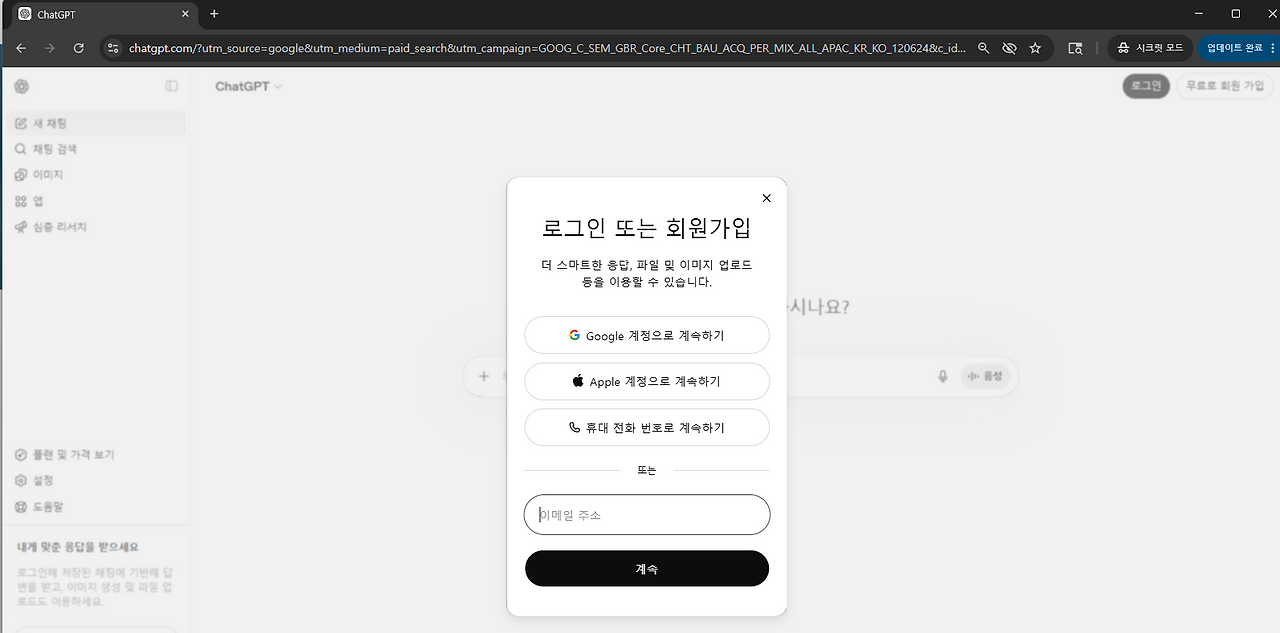Continue with Apple account button
Viewport: 1280px width, 633px height.
(647, 381)
